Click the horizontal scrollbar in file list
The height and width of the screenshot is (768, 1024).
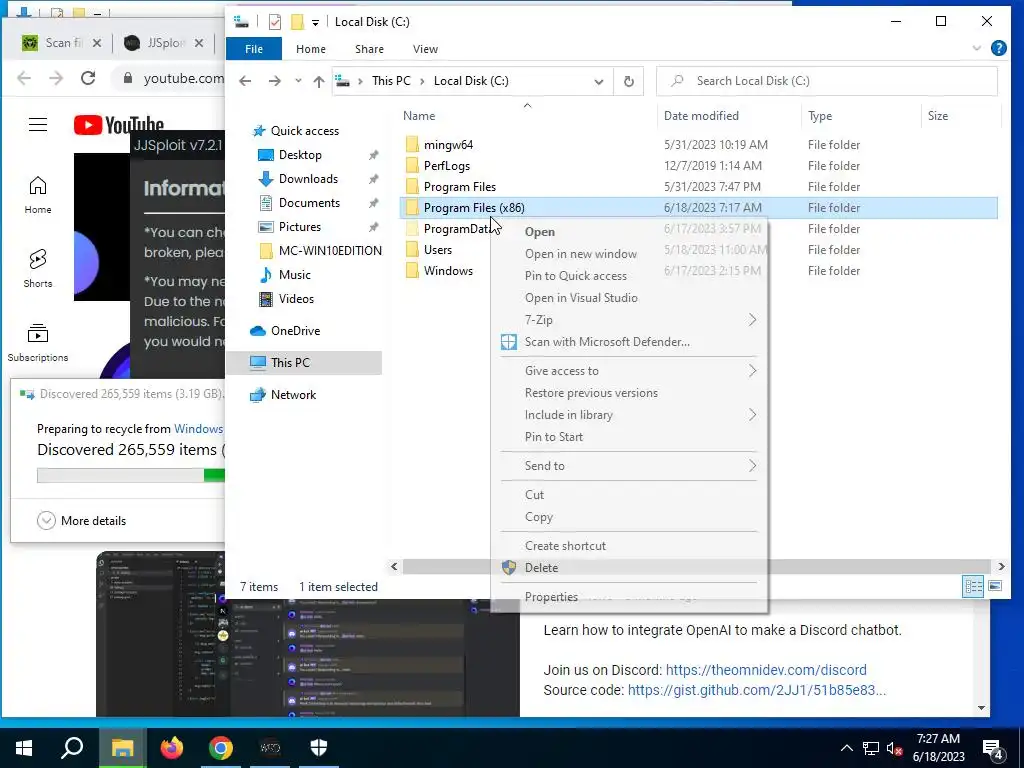point(697,566)
